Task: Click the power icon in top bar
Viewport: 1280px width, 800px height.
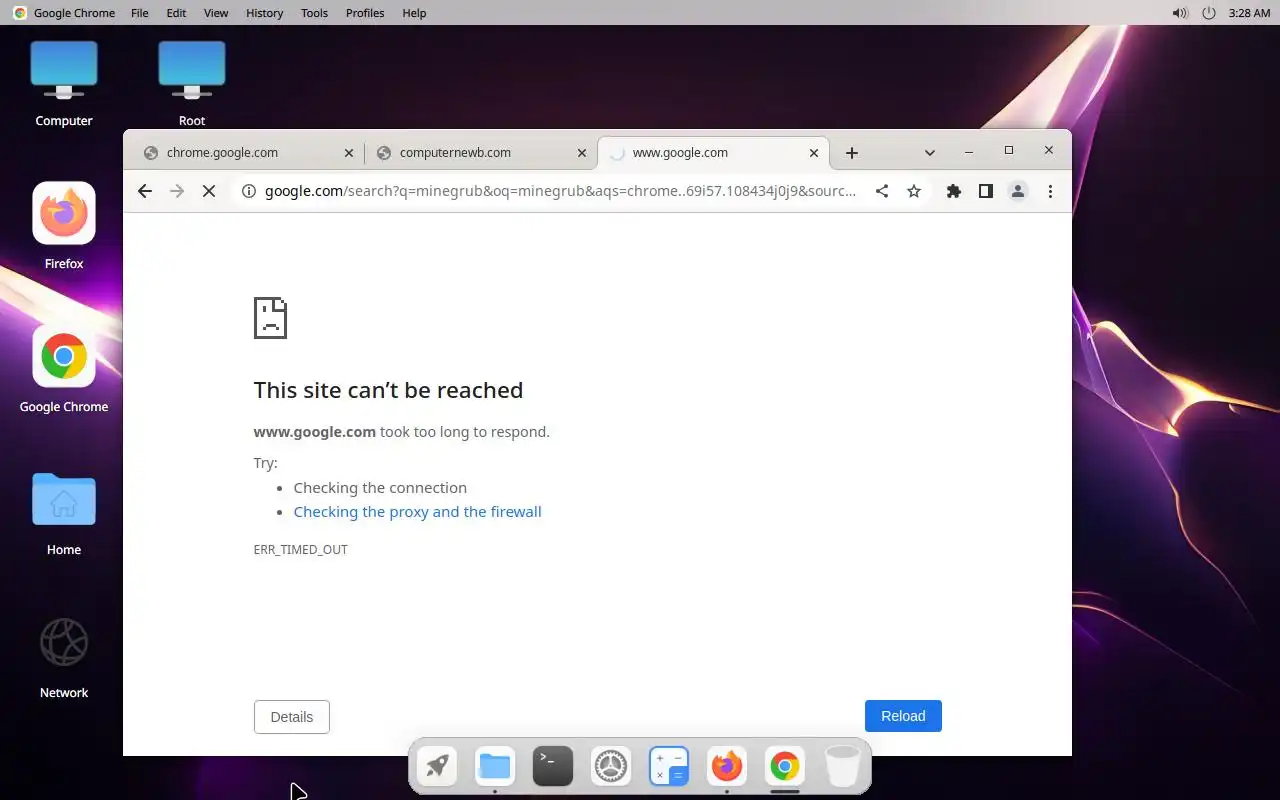Action: pos(1208,13)
